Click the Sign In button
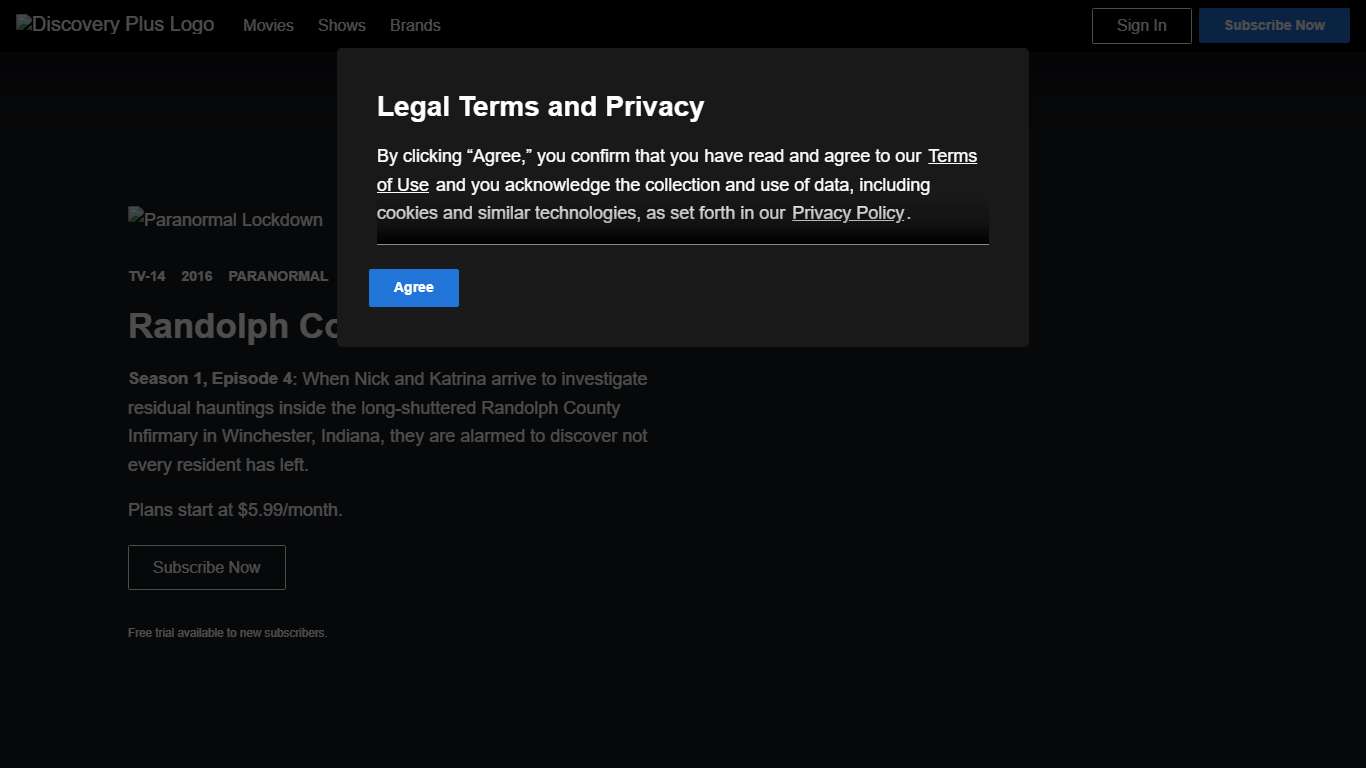 (1141, 26)
